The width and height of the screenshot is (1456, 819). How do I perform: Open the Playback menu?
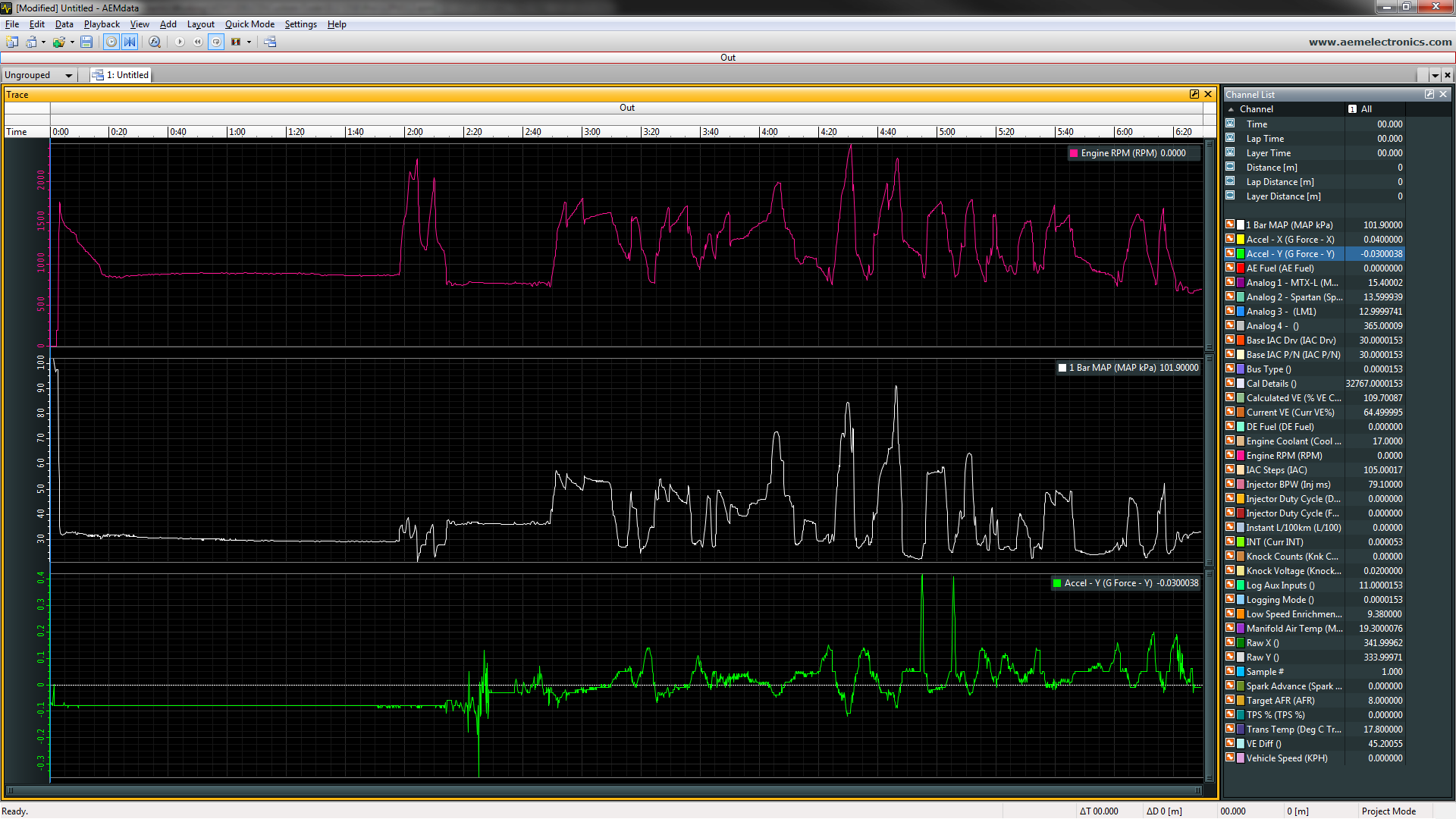[102, 24]
